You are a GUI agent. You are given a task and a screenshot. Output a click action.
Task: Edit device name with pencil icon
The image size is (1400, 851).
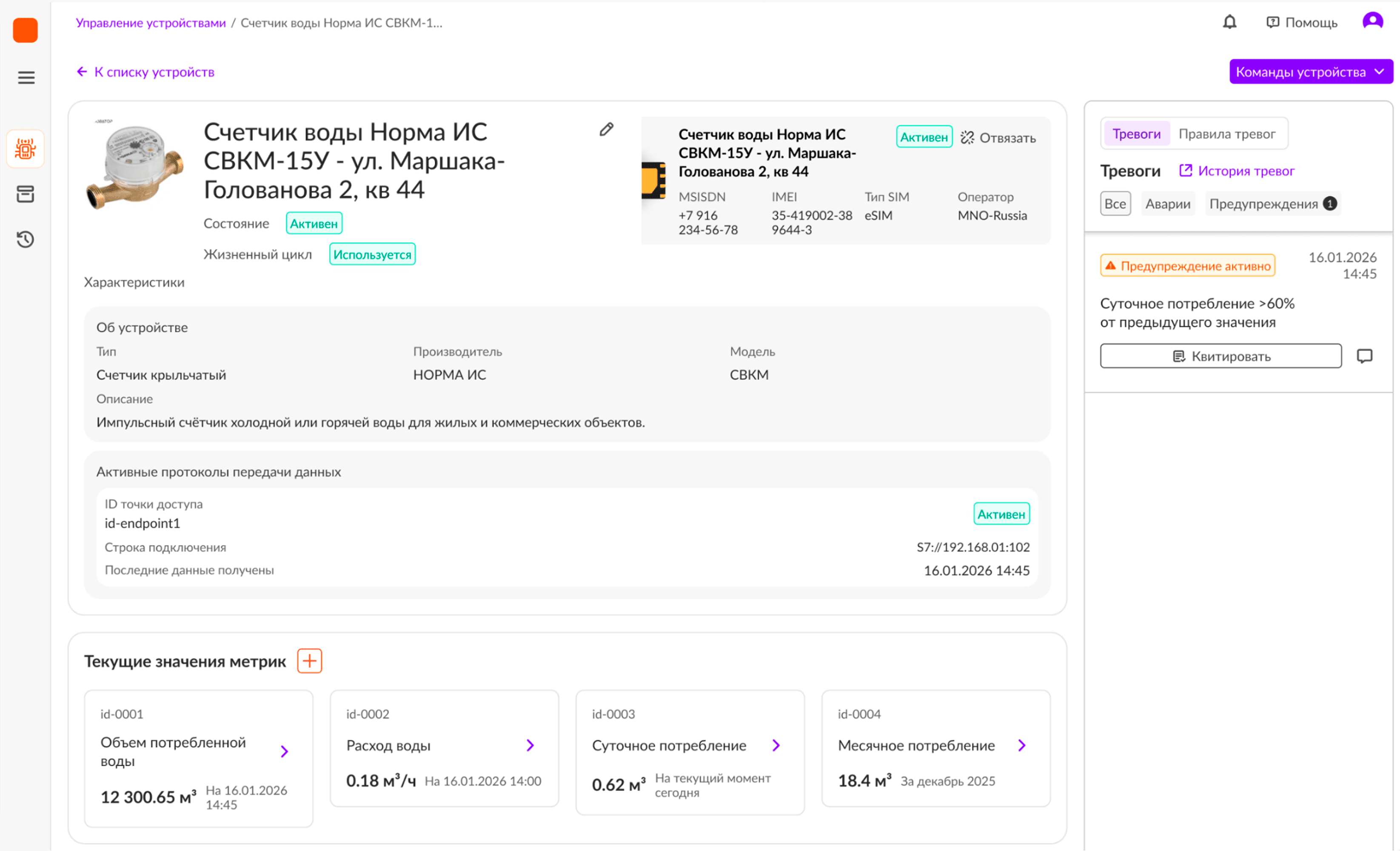[x=606, y=130]
